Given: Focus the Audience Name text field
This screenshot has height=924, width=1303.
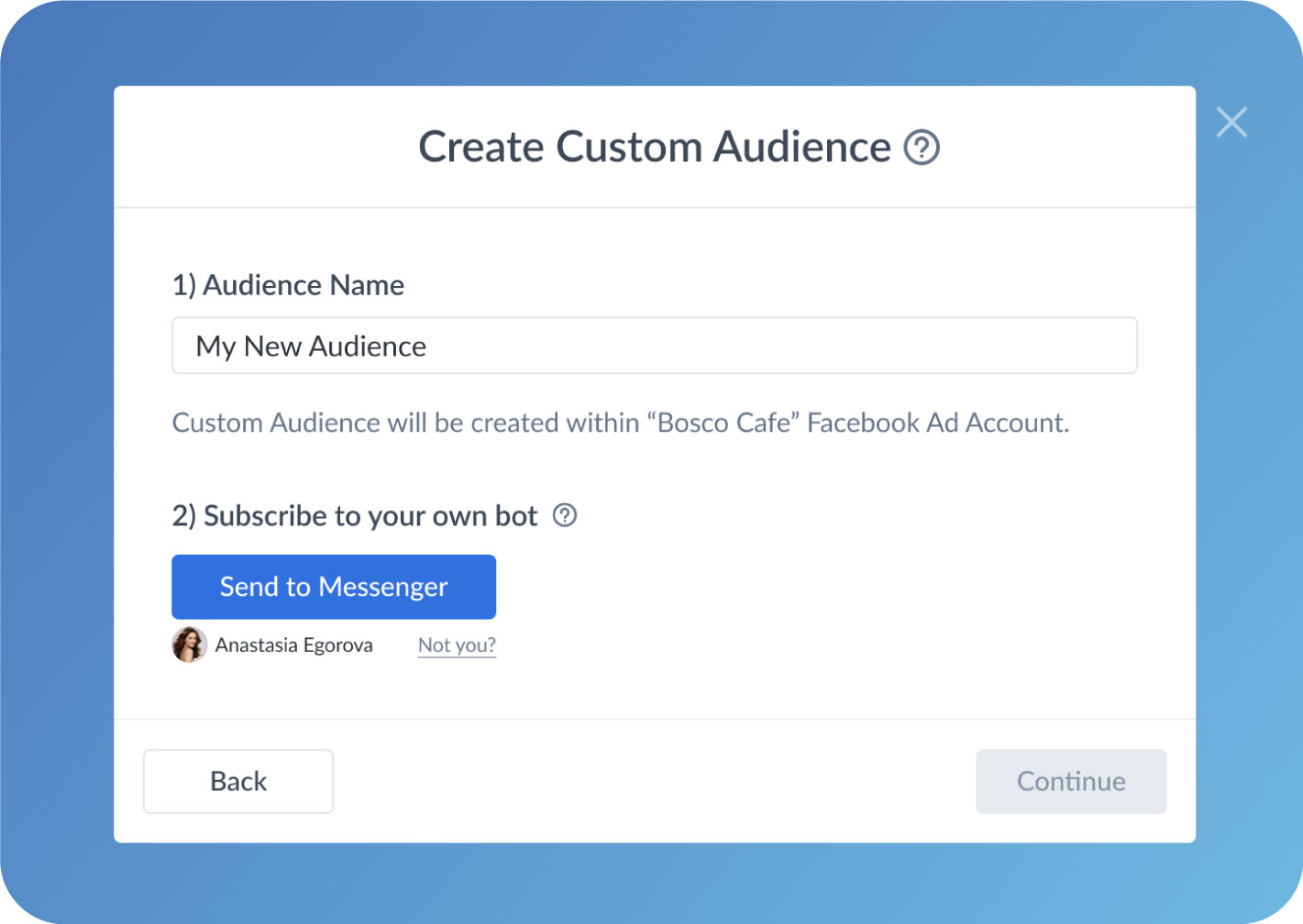Looking at the screenshot, I should [x=734, y=346].
